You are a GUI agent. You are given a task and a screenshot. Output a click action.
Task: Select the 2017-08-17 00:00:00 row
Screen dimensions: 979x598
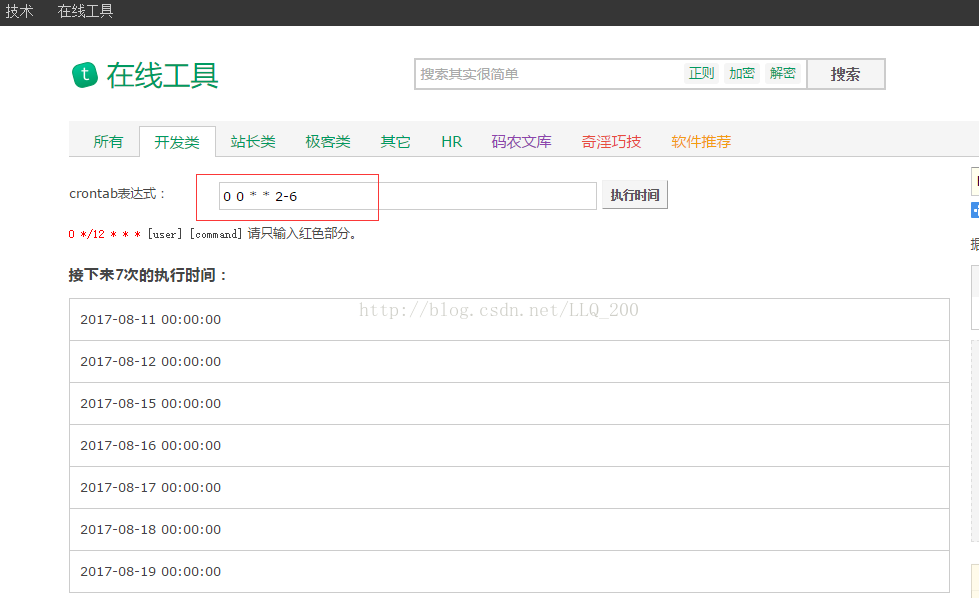point(509,488)
